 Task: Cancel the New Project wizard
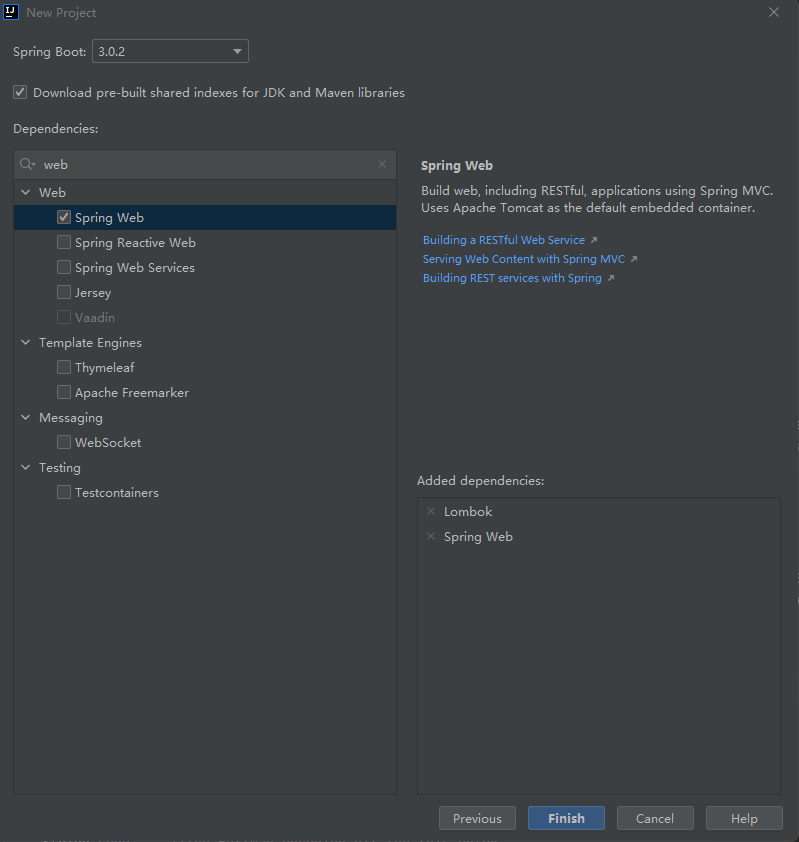coord(655,818)
